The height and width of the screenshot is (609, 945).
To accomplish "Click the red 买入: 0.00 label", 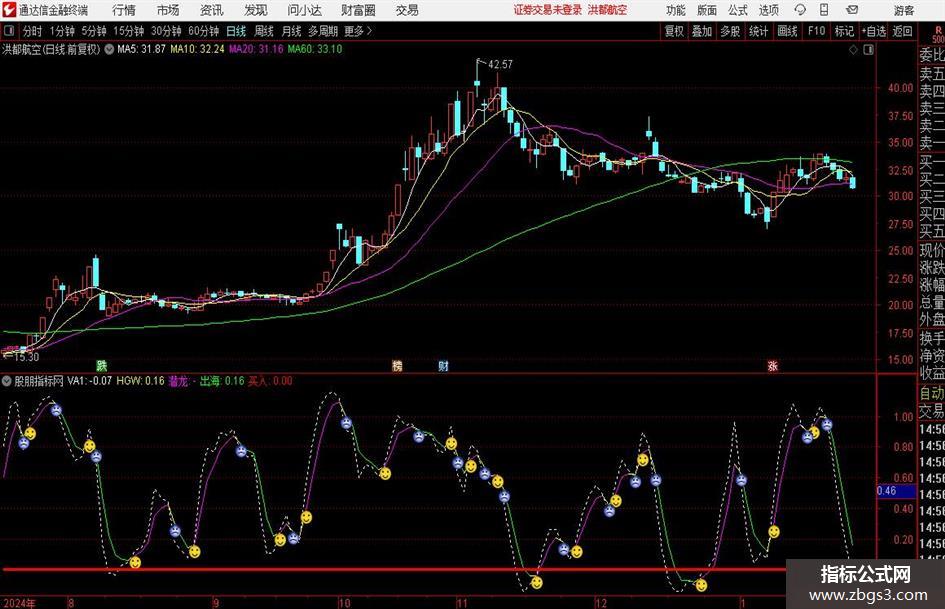I will pyautogui.click(x=270, y=381).
